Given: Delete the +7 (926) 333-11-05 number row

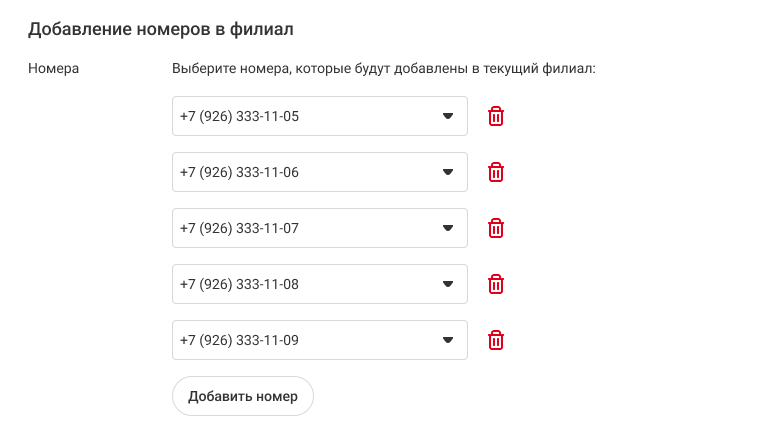Looking at the screenshot, I should (x=495, y=116).
